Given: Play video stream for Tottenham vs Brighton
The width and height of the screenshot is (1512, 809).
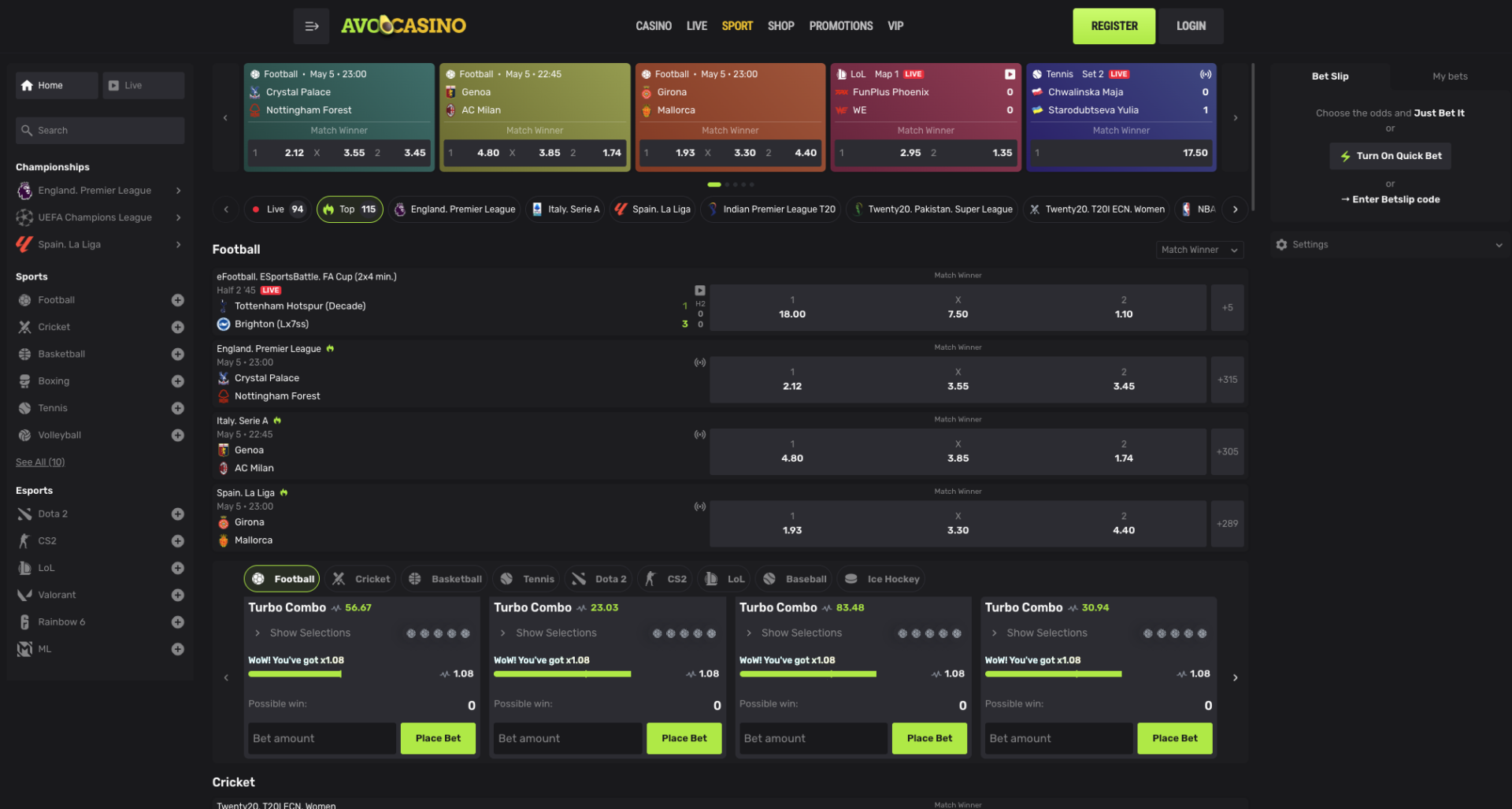Looking at the screenshot, I should (700, 291).
